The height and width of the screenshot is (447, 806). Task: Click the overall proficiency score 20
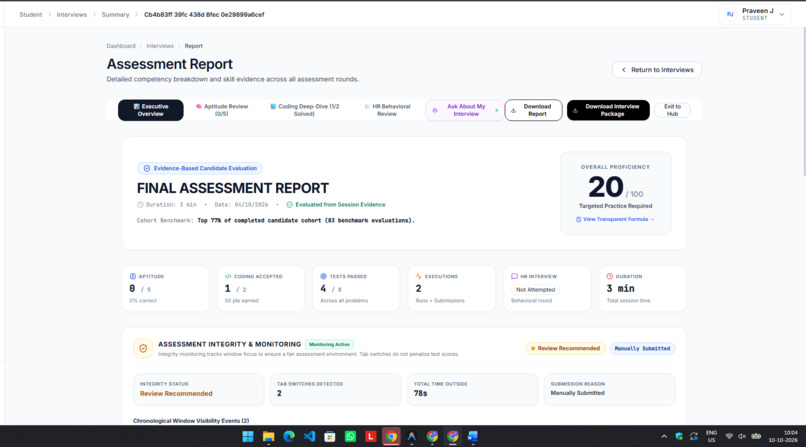[606, 187]
